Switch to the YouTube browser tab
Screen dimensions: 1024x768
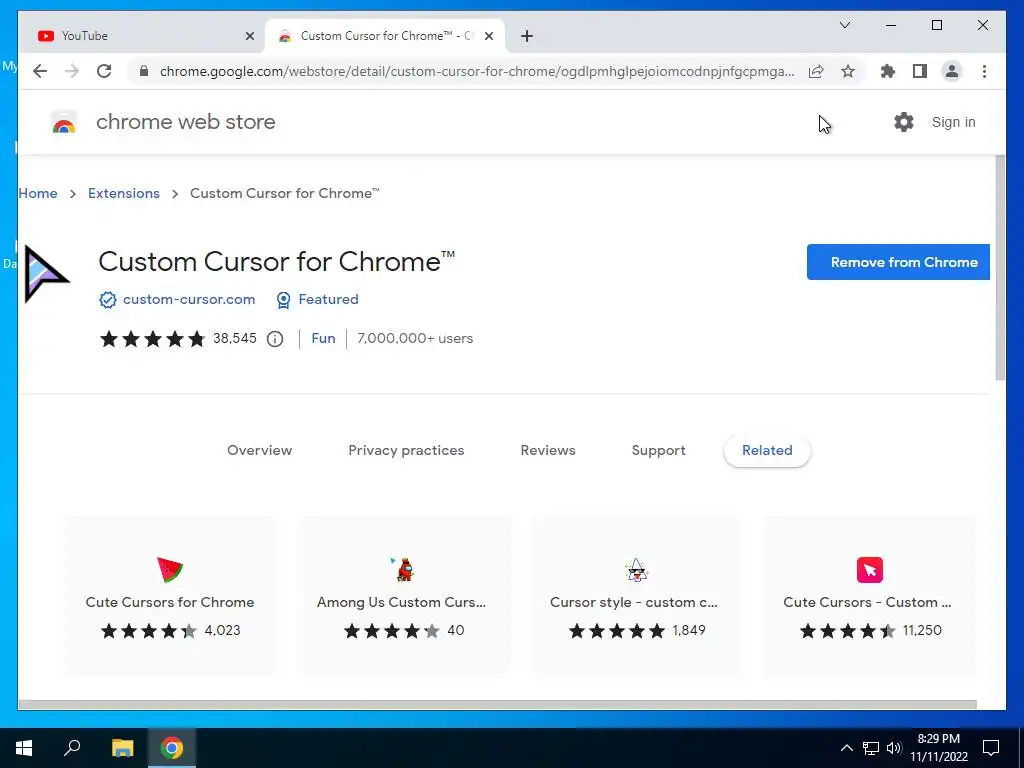pyautogui.click(x=142, y=36)
